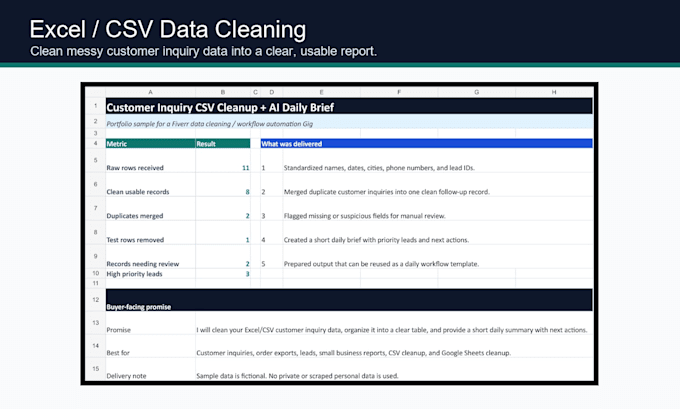Click the 'Promise' label cell
The height and width of the screenshot is (409, 680).
(x=150, y=323)
